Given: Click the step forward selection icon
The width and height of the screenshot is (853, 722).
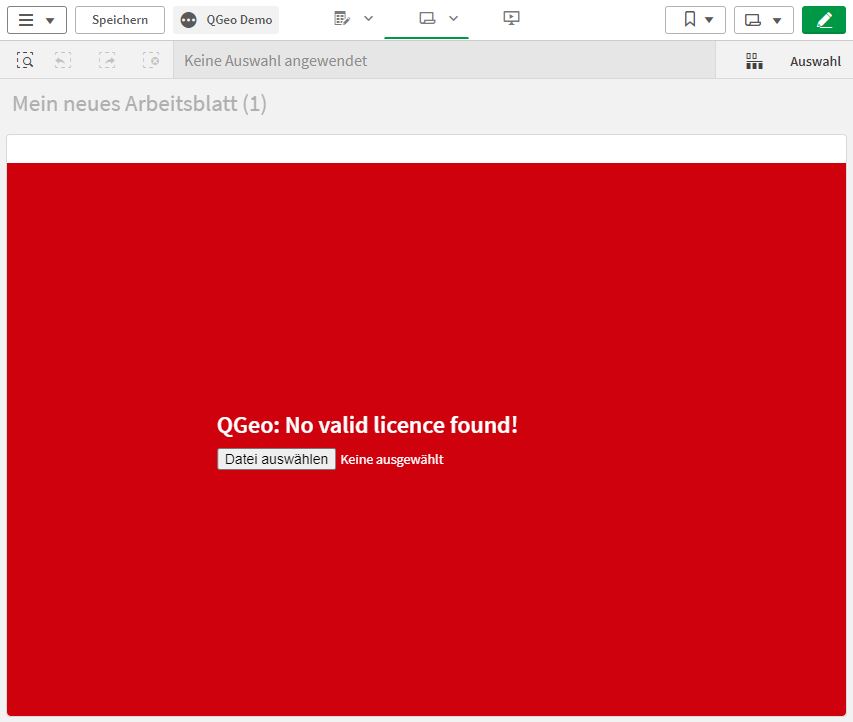Looking at the screenshot, I should click(x=107, y=61).
